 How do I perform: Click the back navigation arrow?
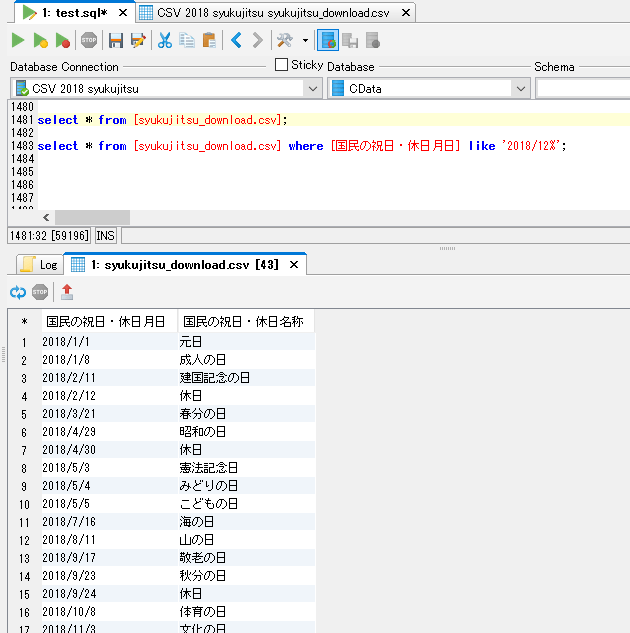tap(236, 40)
